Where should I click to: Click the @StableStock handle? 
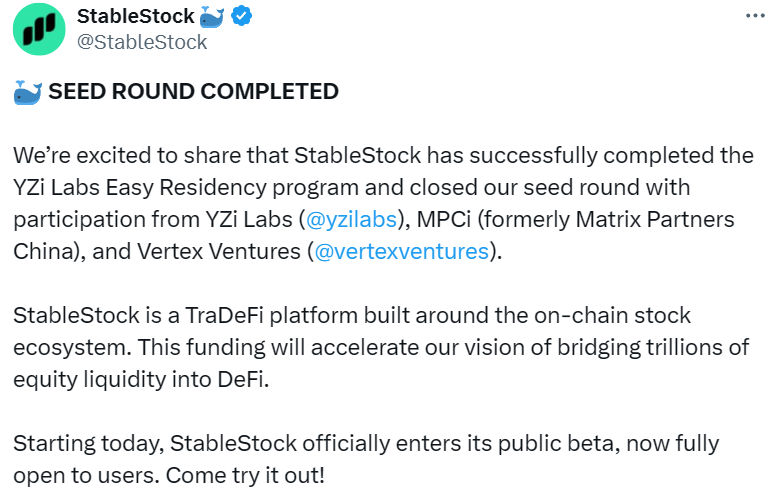pyautogui.click(x=142, y=42)
